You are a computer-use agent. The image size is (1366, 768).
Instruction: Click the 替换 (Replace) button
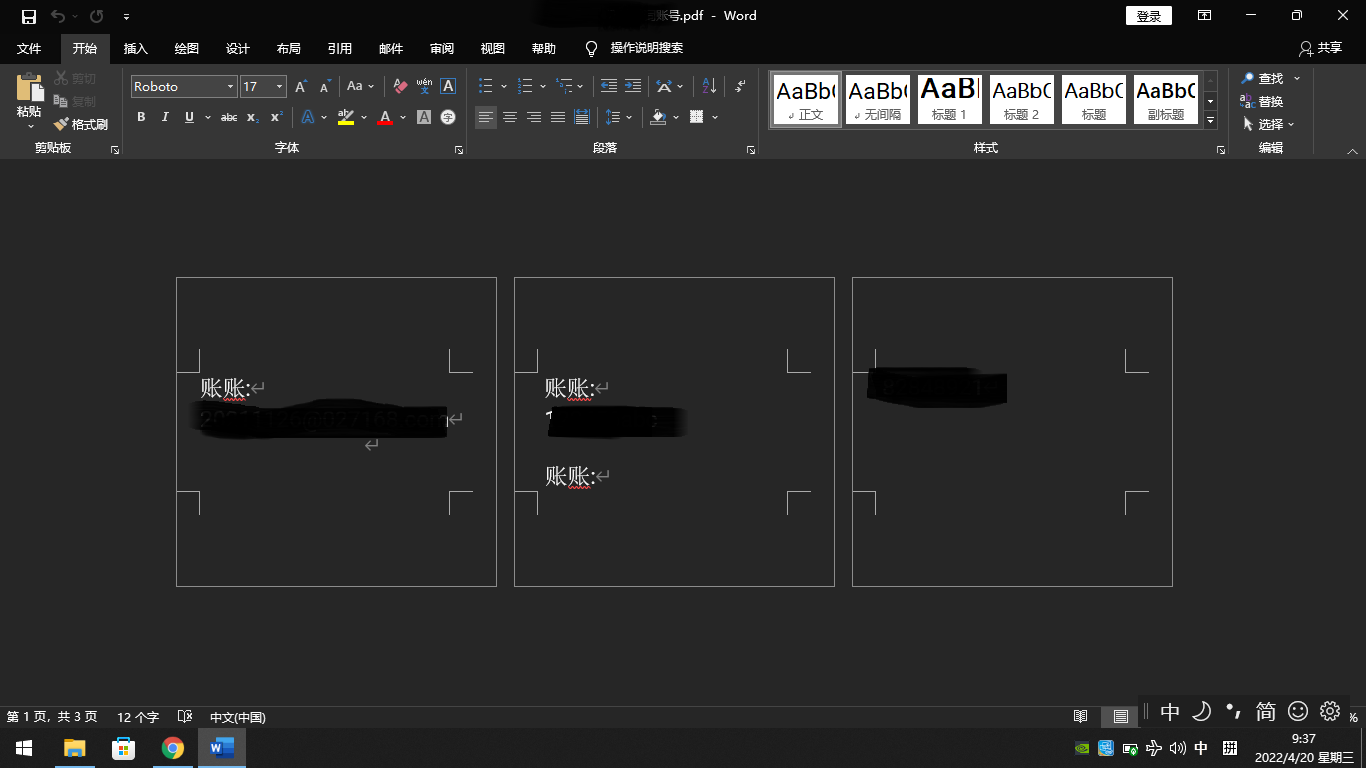1262,101
